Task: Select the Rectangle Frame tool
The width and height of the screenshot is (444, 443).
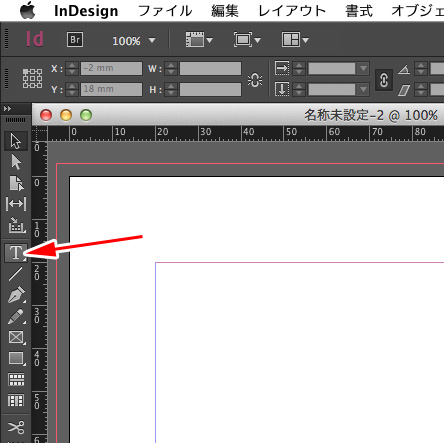Action: pos(16,337)
